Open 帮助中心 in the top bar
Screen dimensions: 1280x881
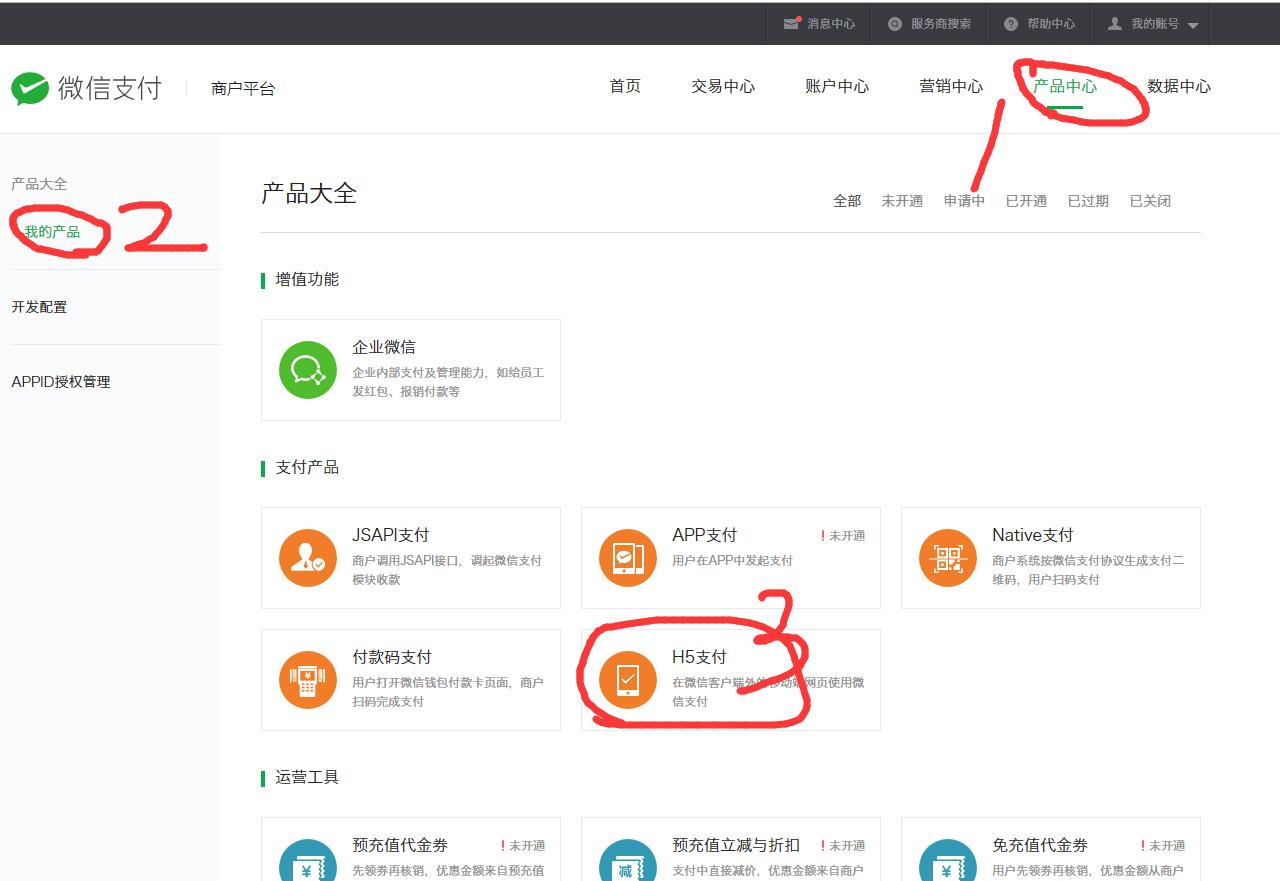point(1051,24)
